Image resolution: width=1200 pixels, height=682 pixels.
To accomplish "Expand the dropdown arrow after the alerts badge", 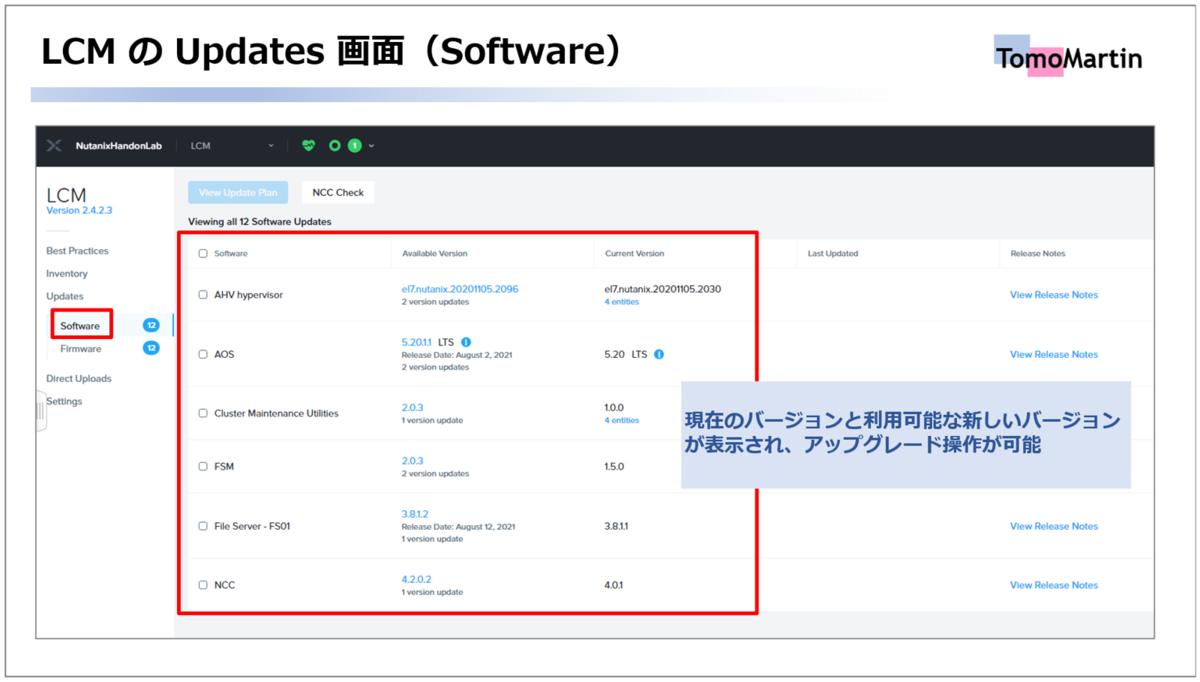I will point(372,146).
